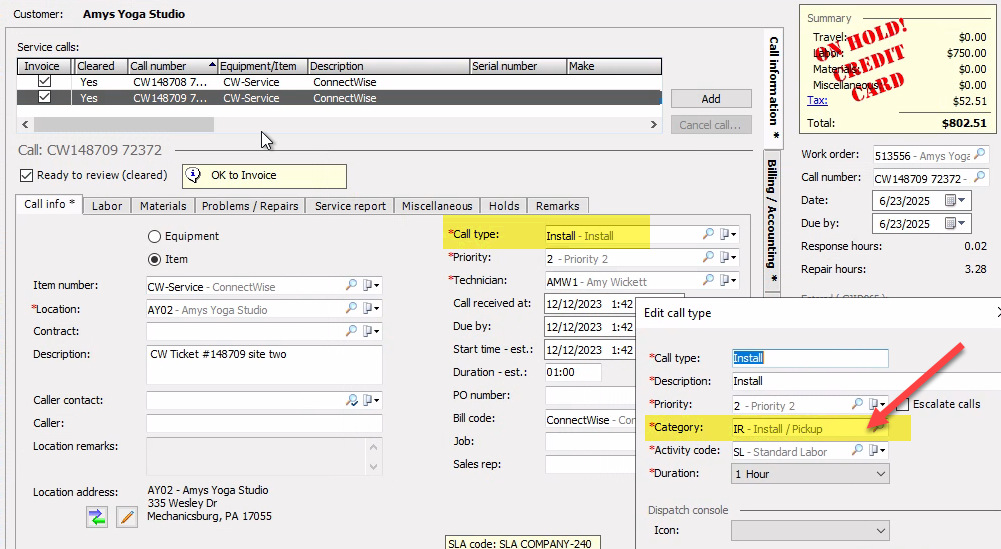This screenshot has width=1001, height=549.
Task: Open record options menu for Caller contact field
Action: point(371,400)
